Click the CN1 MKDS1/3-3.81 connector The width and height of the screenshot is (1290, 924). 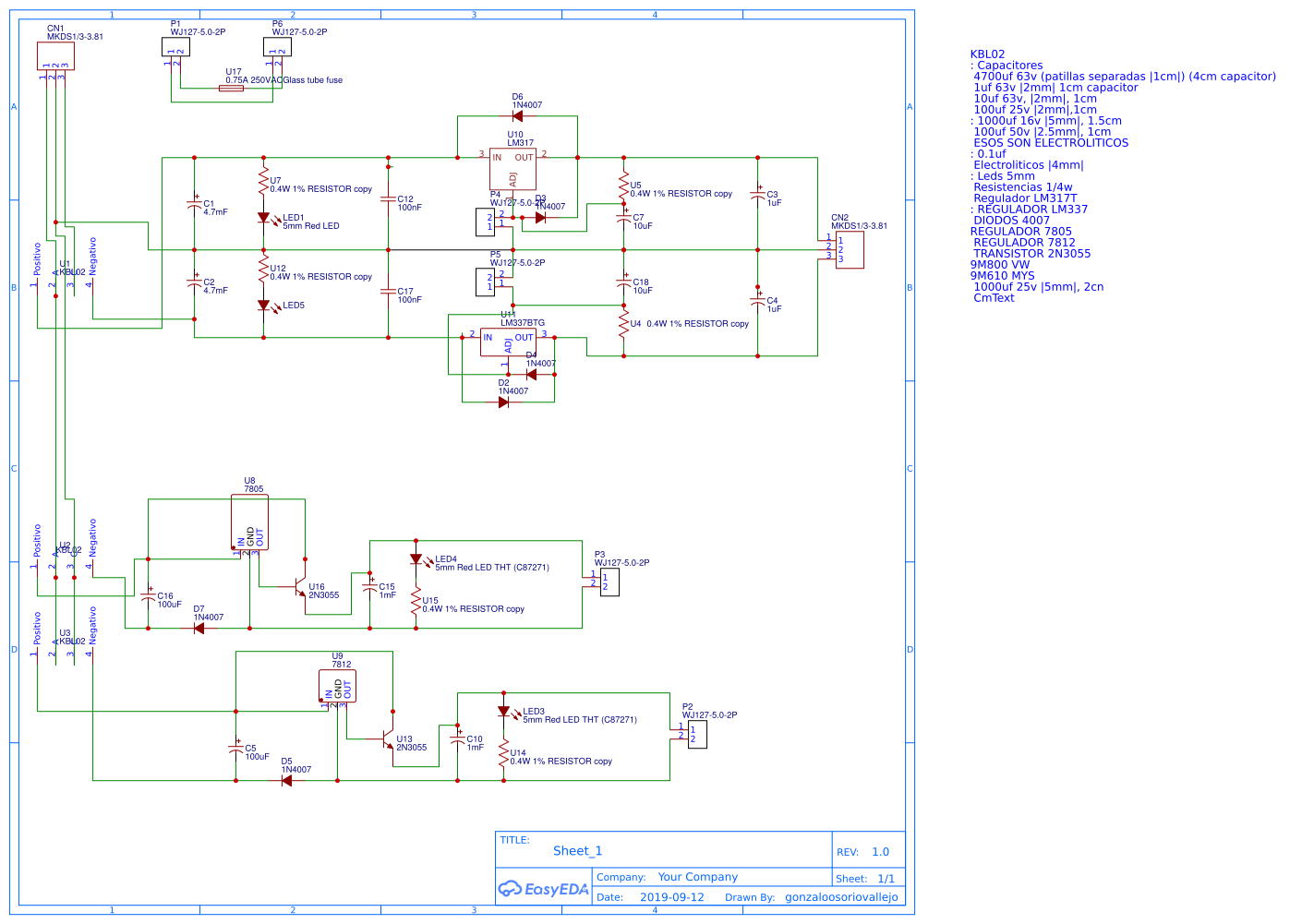coord(55,55)
